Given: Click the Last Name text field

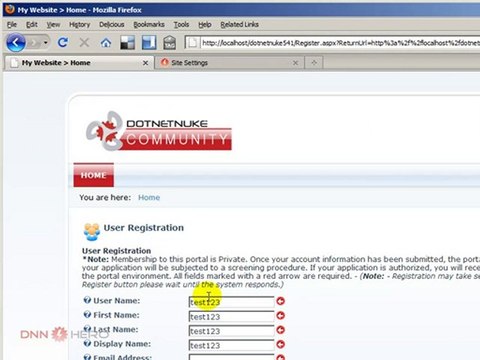Looking at the screenshot, I should (x=231, y=331).
